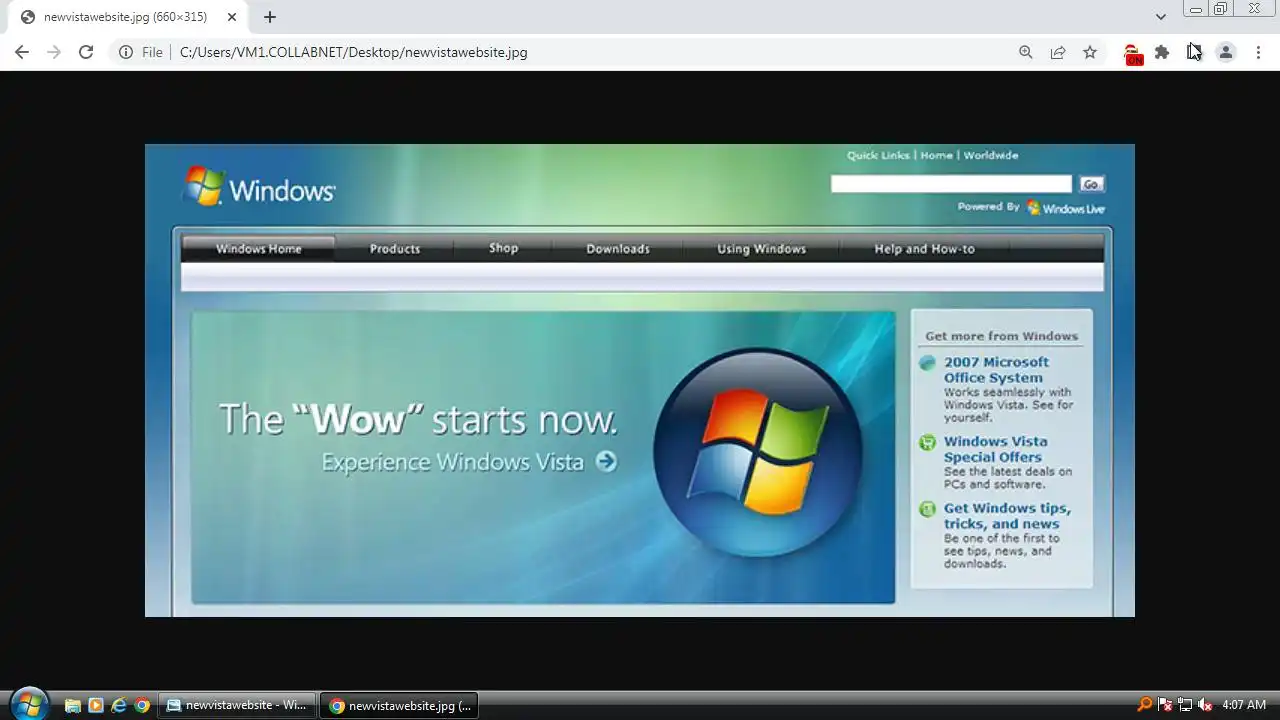Open the 4:07 AM system clock
This screenshot has width=1280, height=720.
[x=1244, y=705]
